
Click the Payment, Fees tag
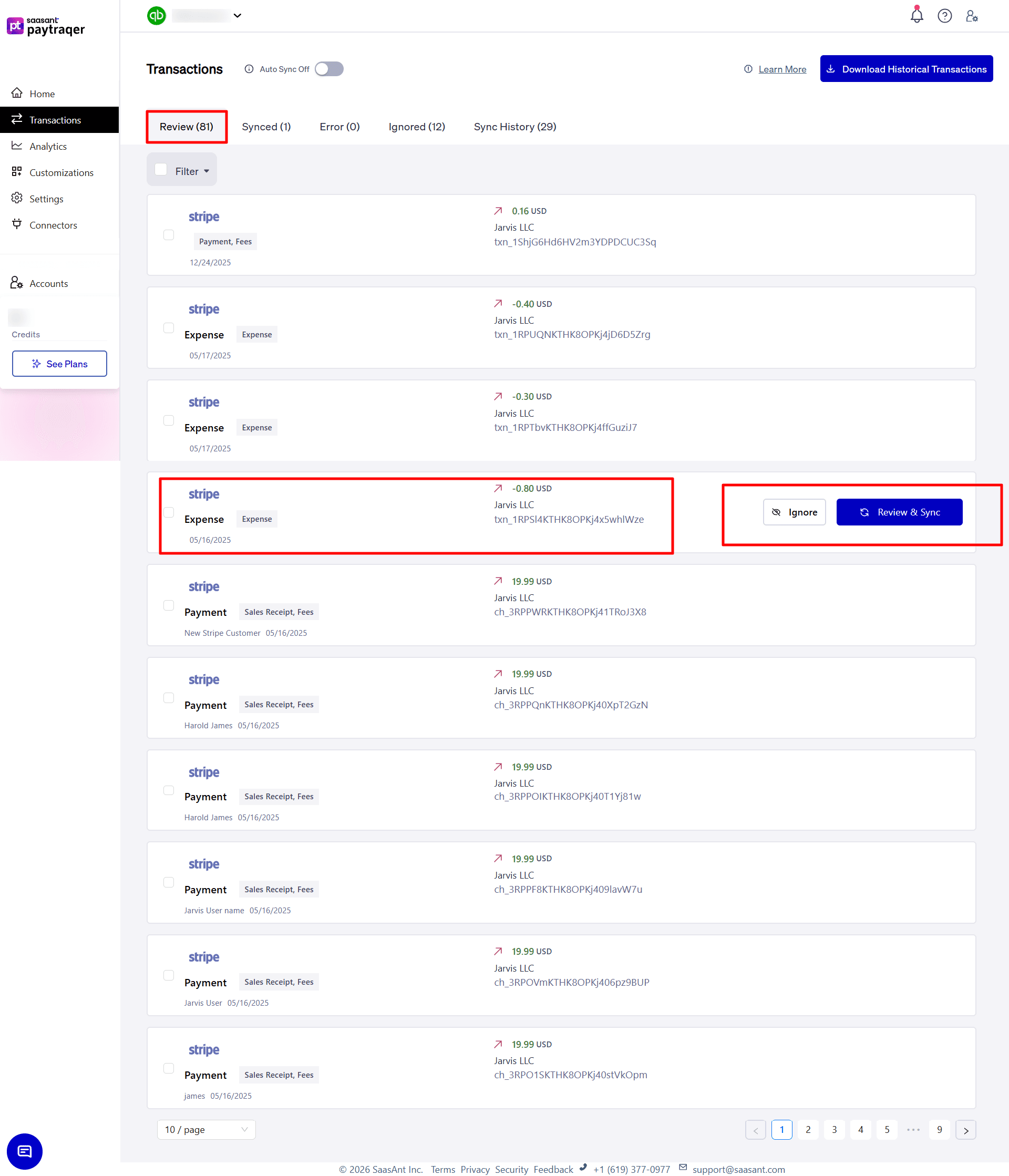coord(225,242)
